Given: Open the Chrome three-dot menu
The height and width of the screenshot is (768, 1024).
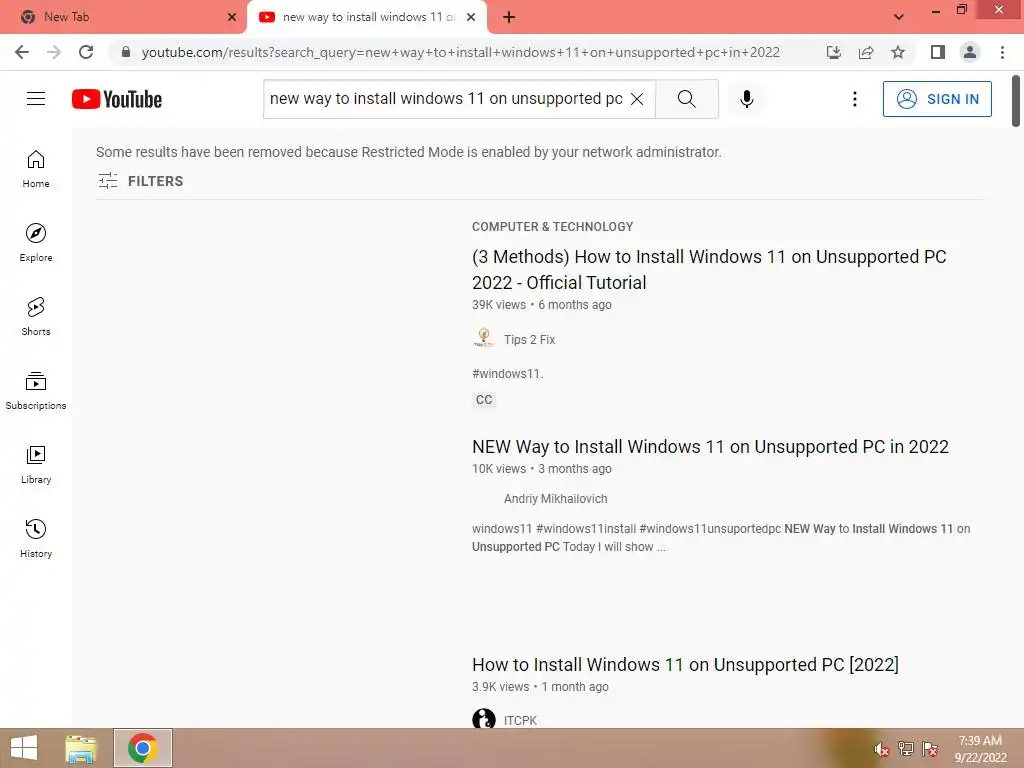Looking at the screenshot, I should [1002, 52].
